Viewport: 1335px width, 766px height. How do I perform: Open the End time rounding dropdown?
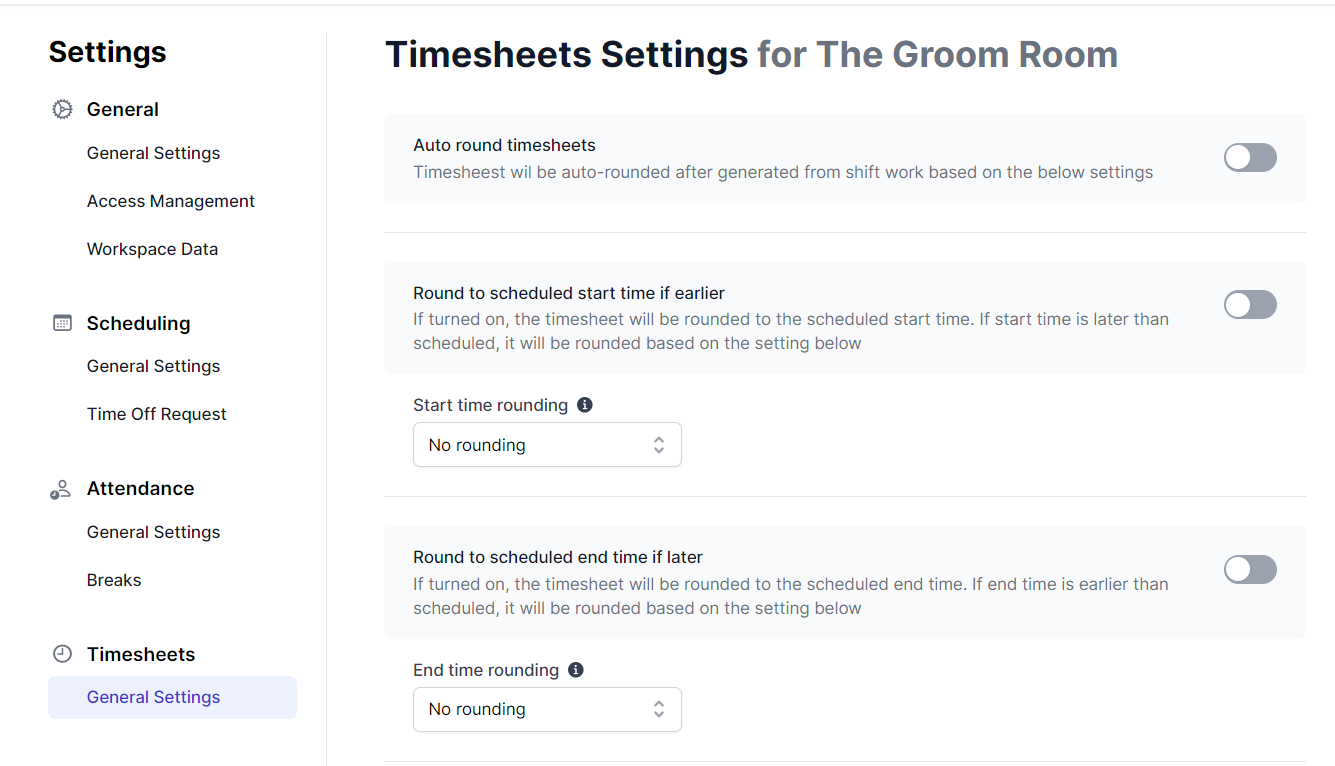click(x=547, y=708)
